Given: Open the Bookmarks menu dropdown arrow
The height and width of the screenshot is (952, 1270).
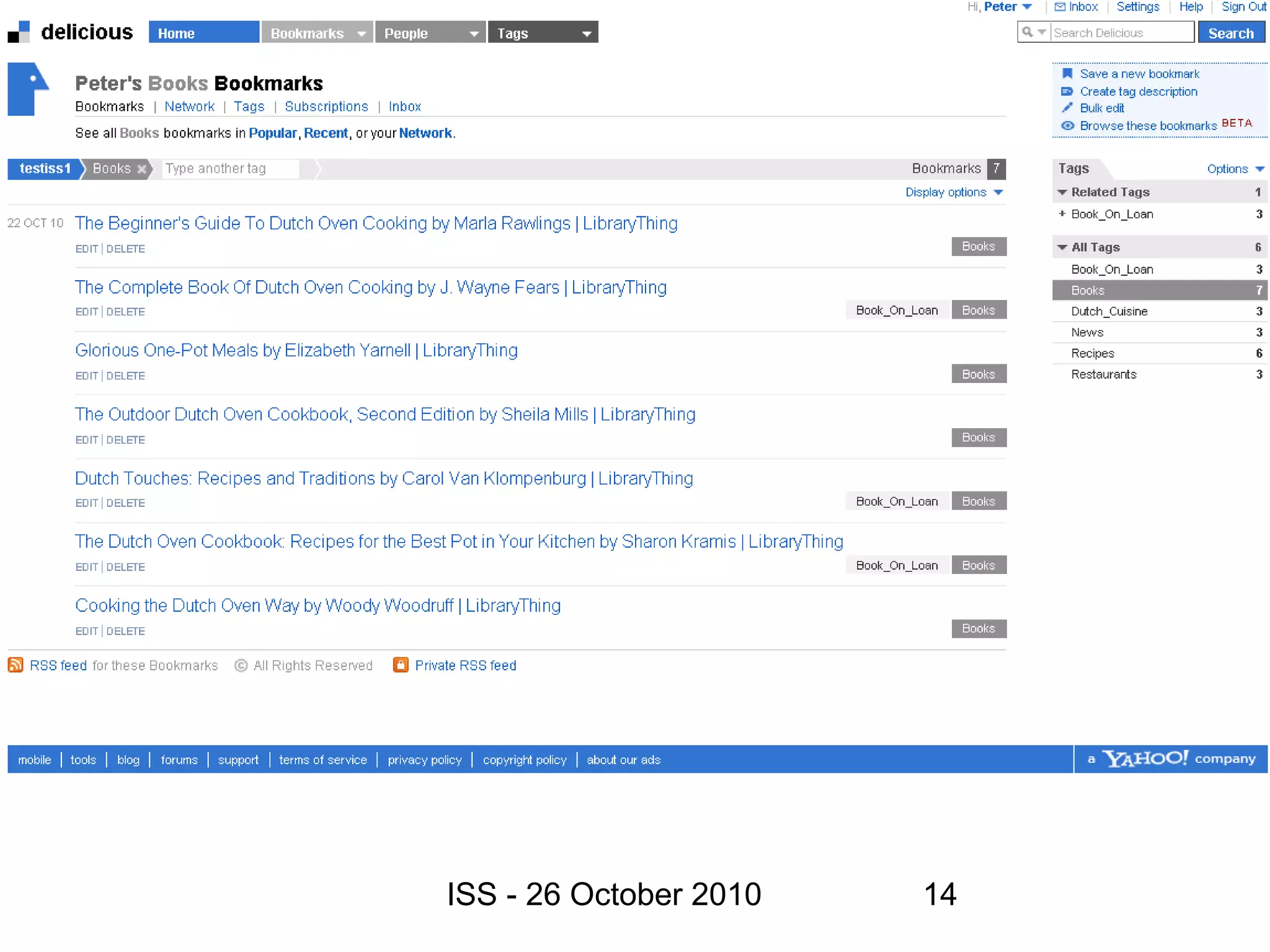Looking at the screenshot, I should click(x=362, y=33).
